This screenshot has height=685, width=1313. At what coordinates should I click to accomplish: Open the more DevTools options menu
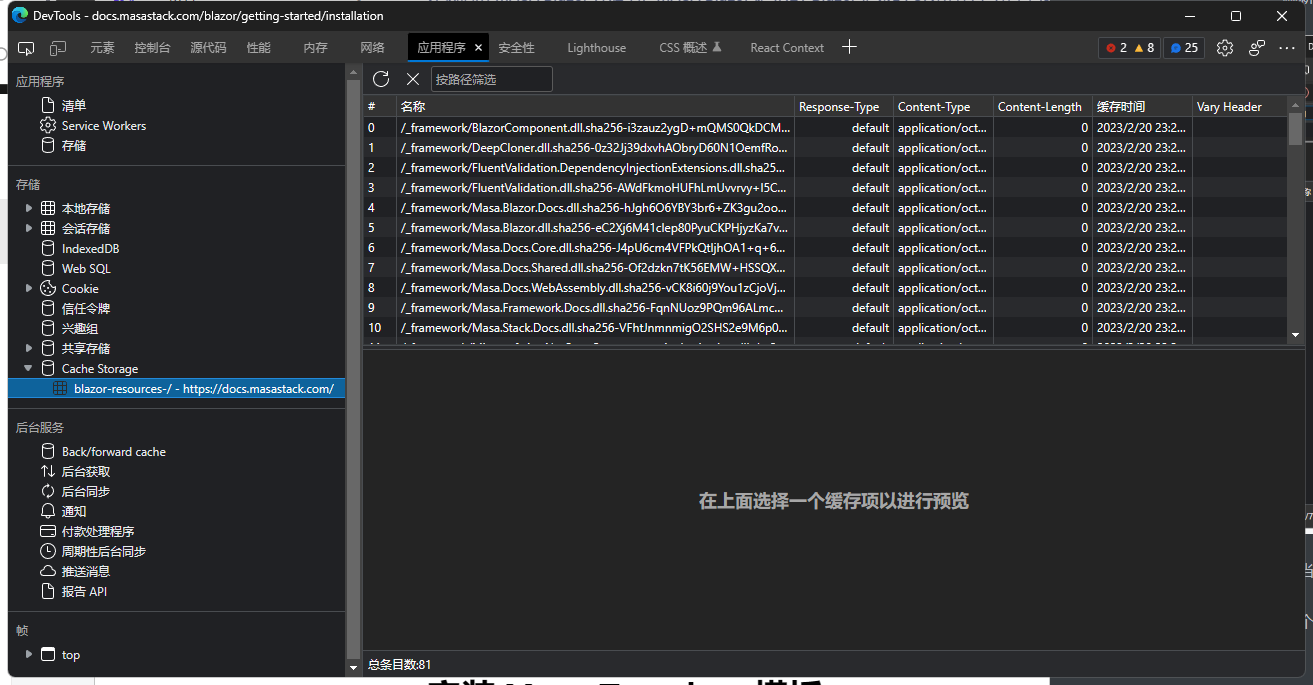click(1287, 47)
